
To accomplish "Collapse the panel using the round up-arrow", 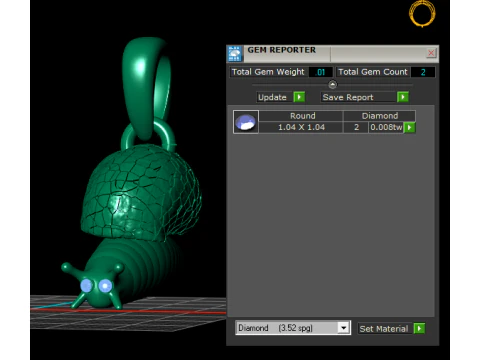I will (x=332, y=85).
